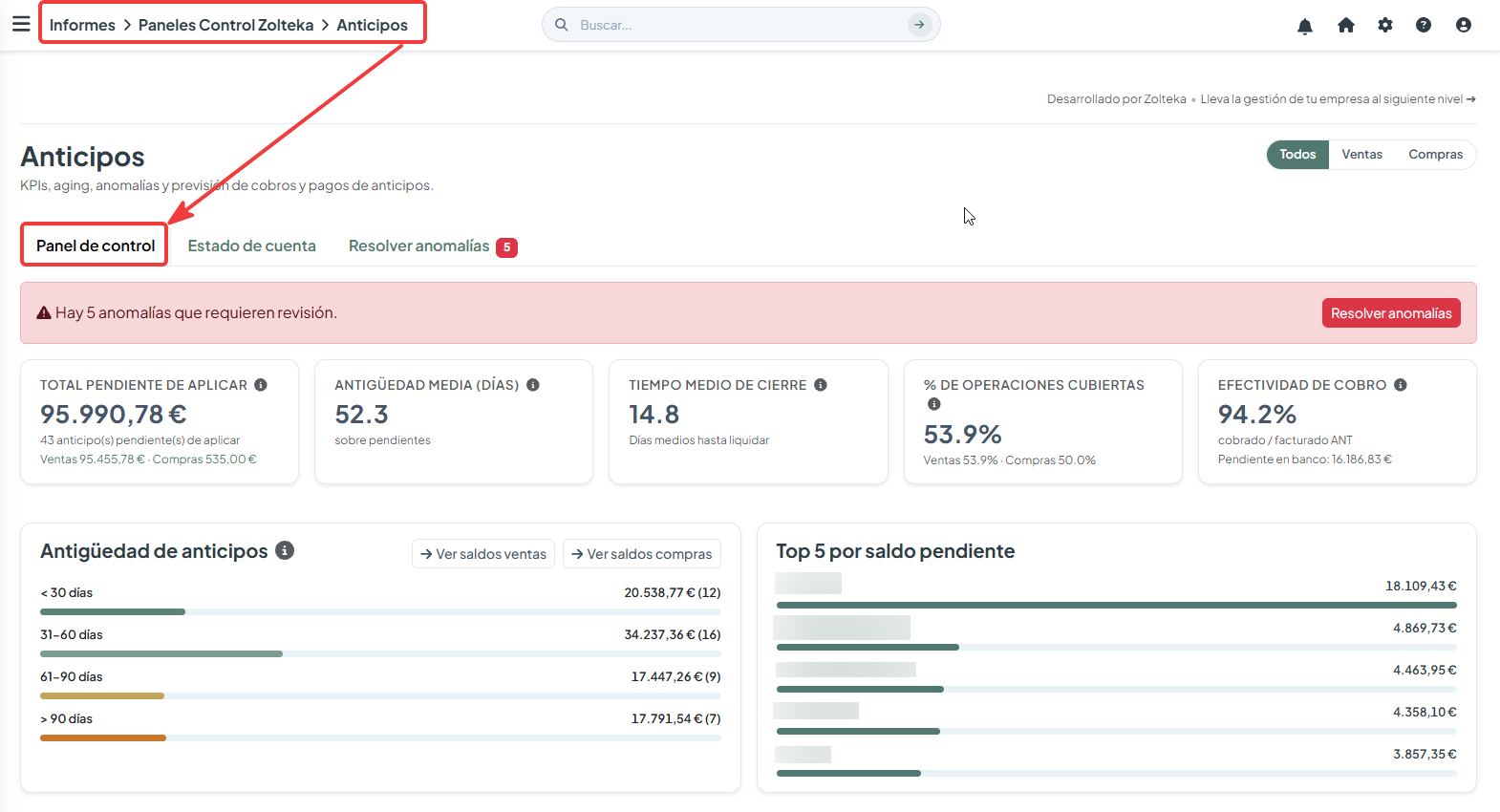Select the Todos filter

coord(1297,155)
